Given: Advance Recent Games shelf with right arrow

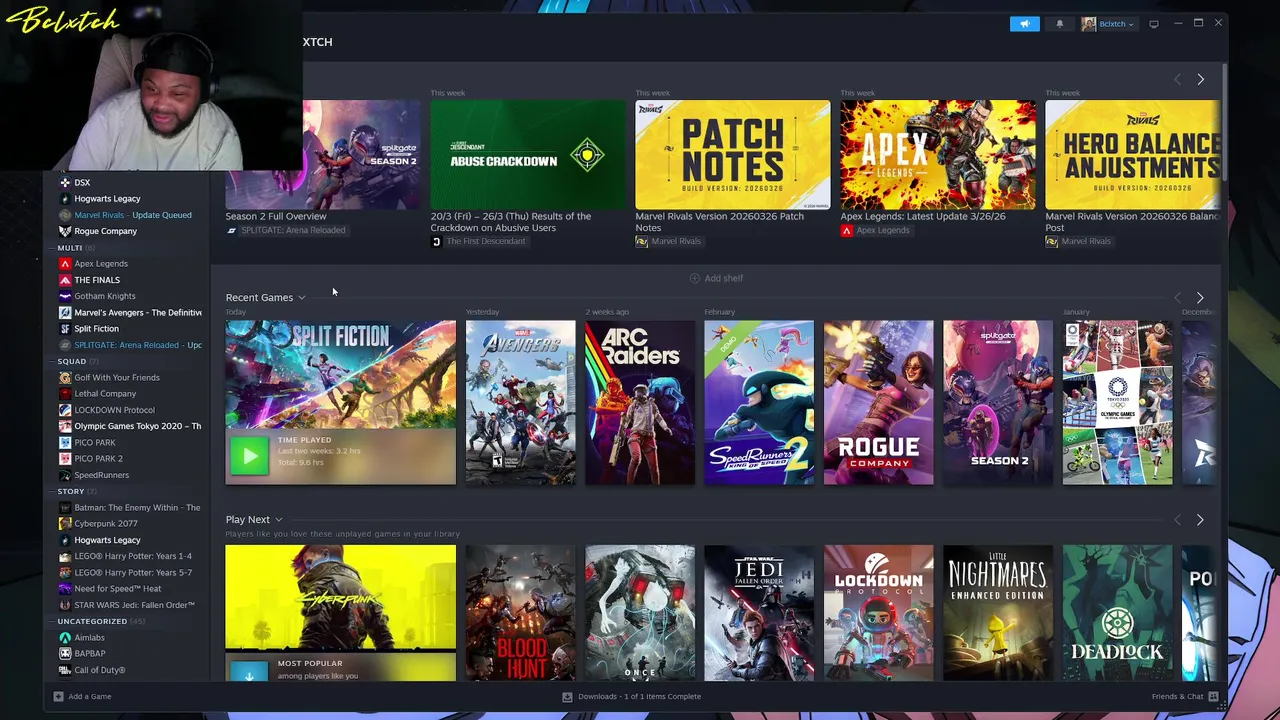Looking at the screenshot, I should point(1200,298).
